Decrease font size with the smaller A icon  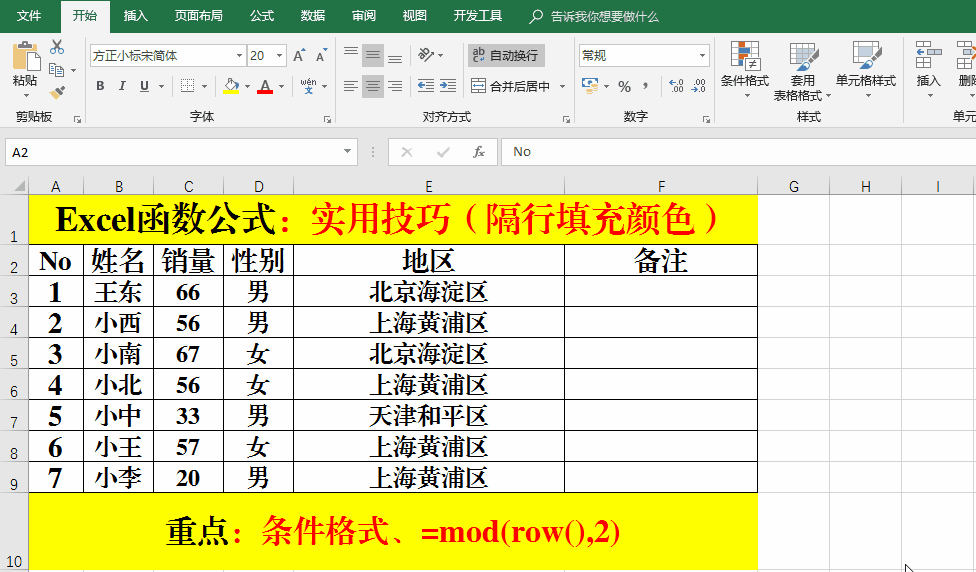pyautogui.click(x=321, y=55)
